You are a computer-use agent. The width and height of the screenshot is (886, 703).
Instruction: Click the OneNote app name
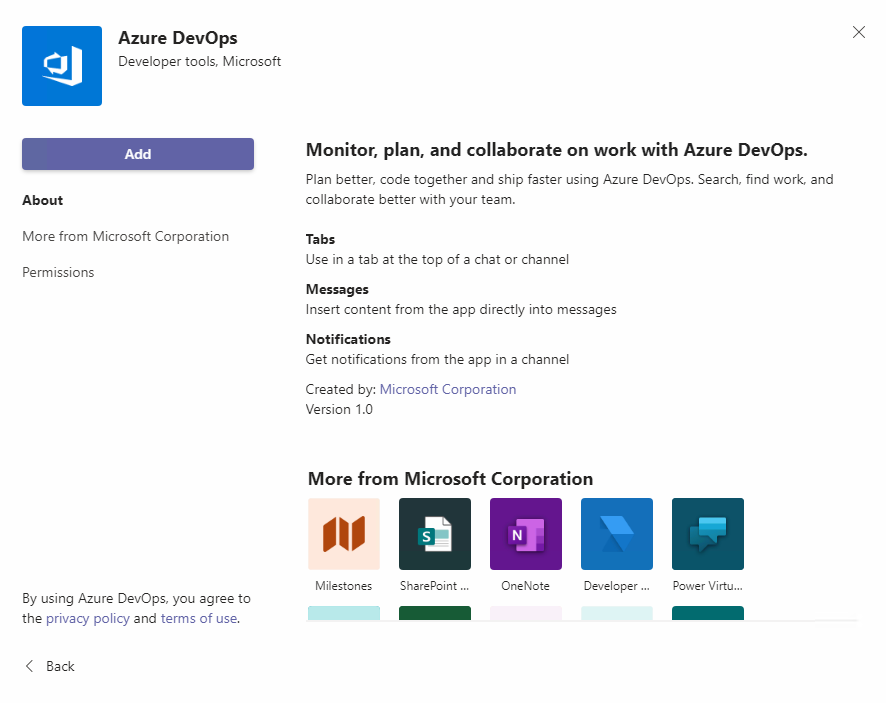[x=525, y=586]
